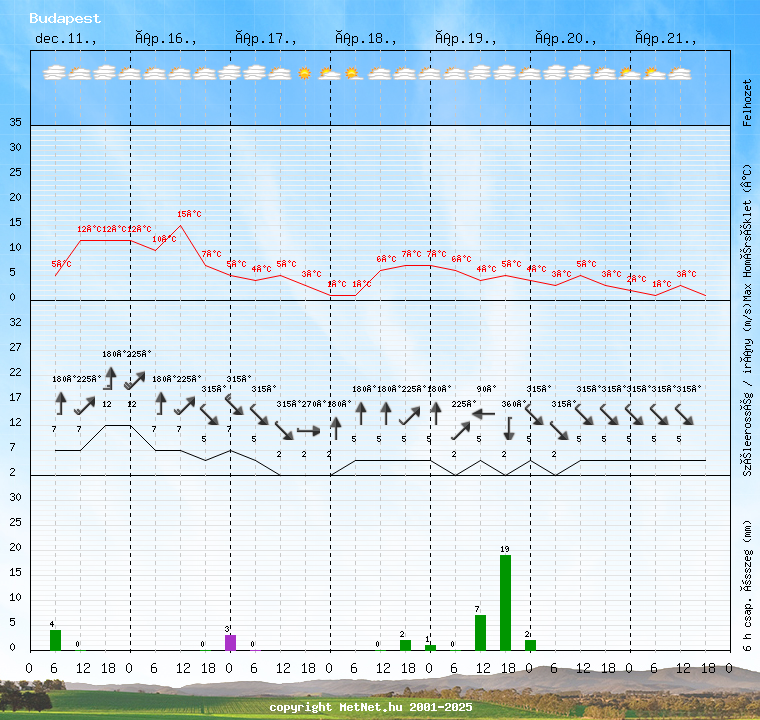Select the dec.11. date label
760x720 pixels.
point(66,39)
